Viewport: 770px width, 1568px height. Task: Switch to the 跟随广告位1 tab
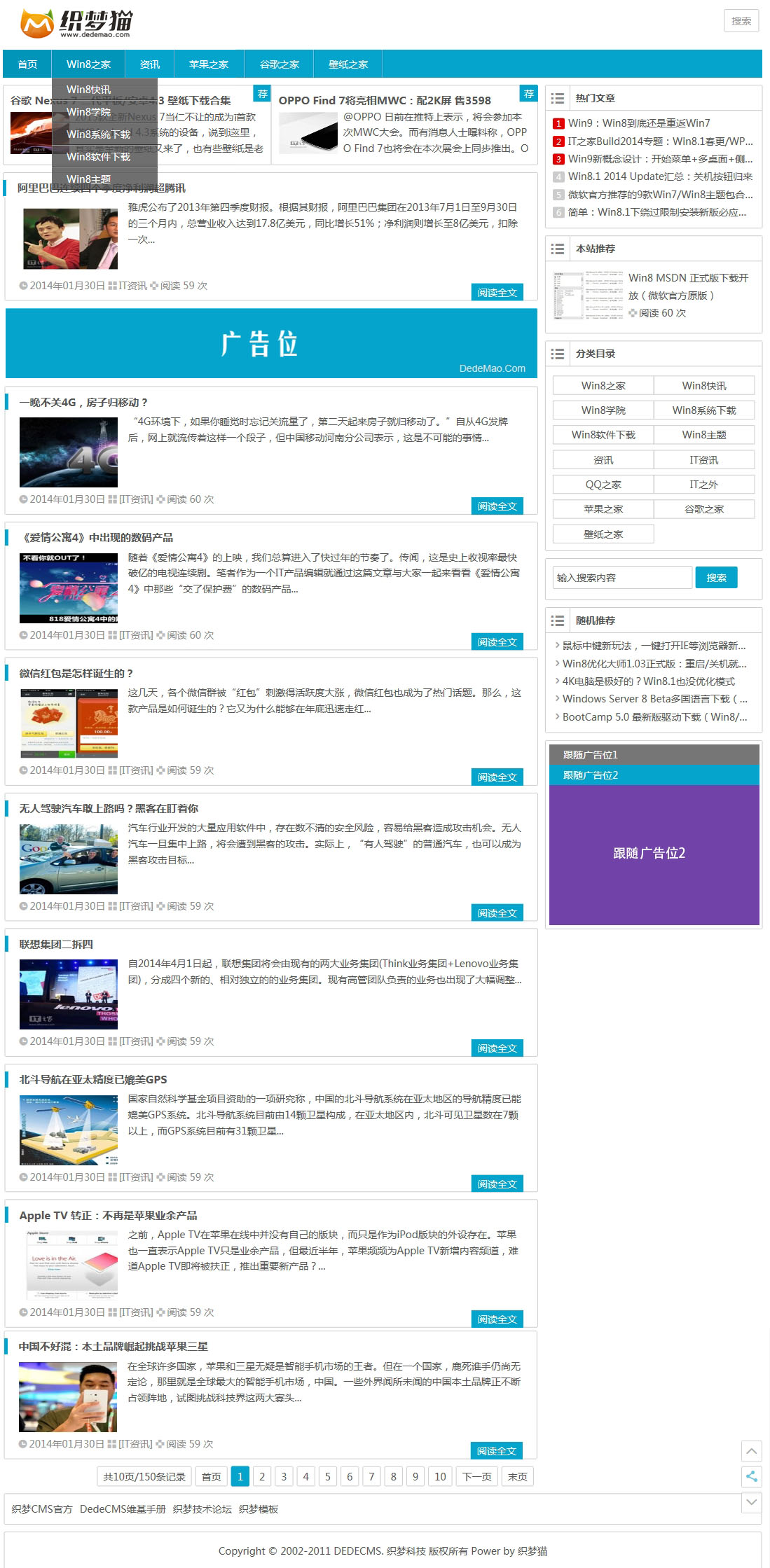point(654,755)
